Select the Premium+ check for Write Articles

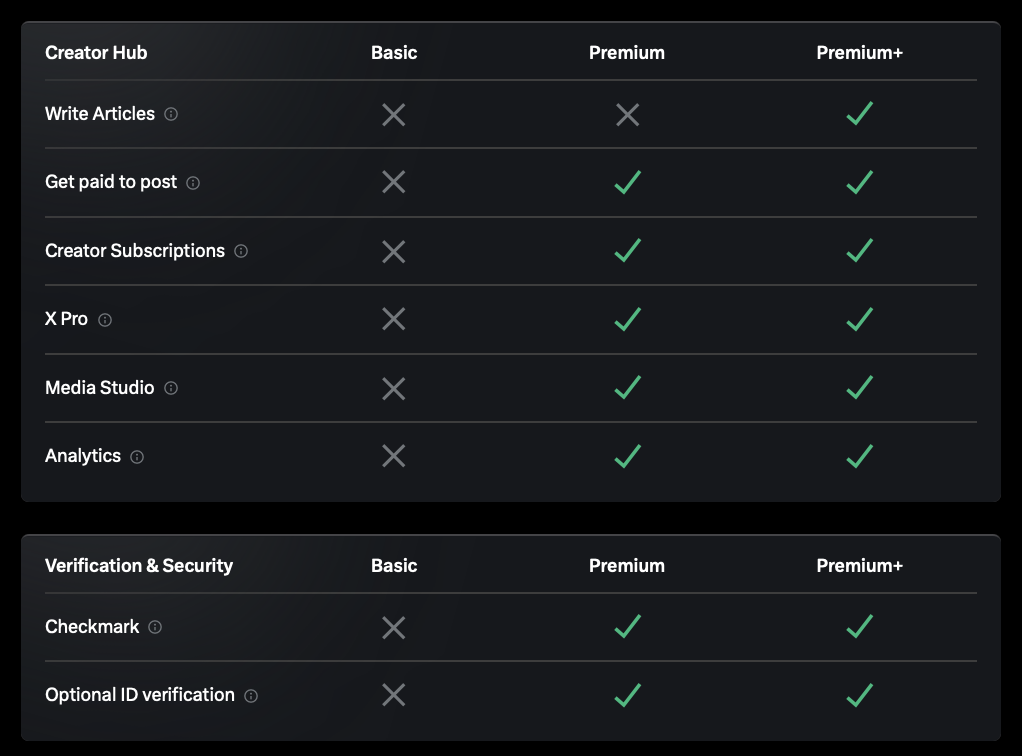[x=859, y=114]
